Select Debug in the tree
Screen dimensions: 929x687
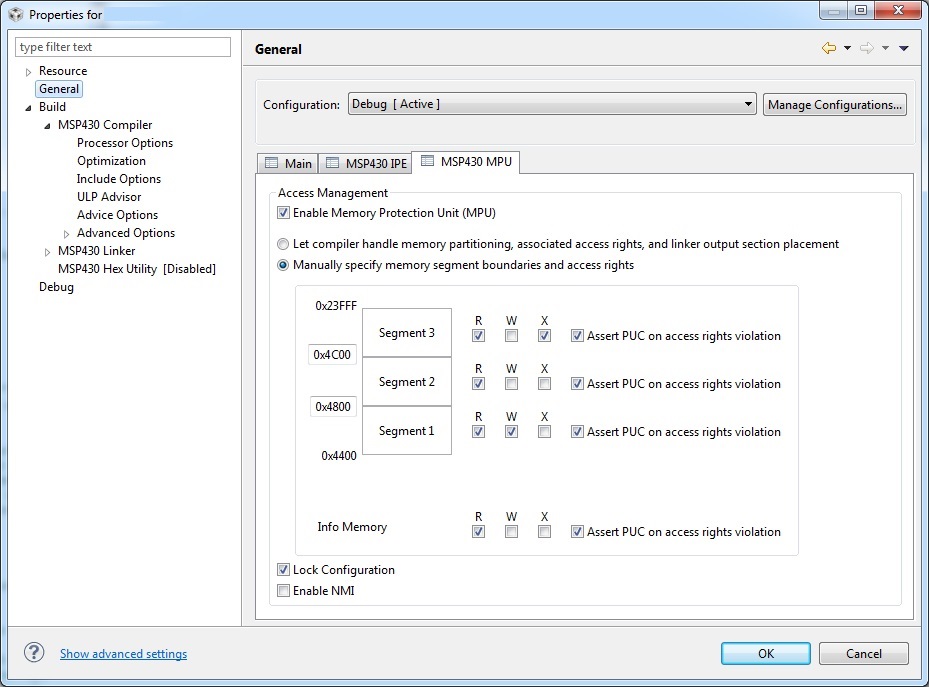tap(56, 287)
